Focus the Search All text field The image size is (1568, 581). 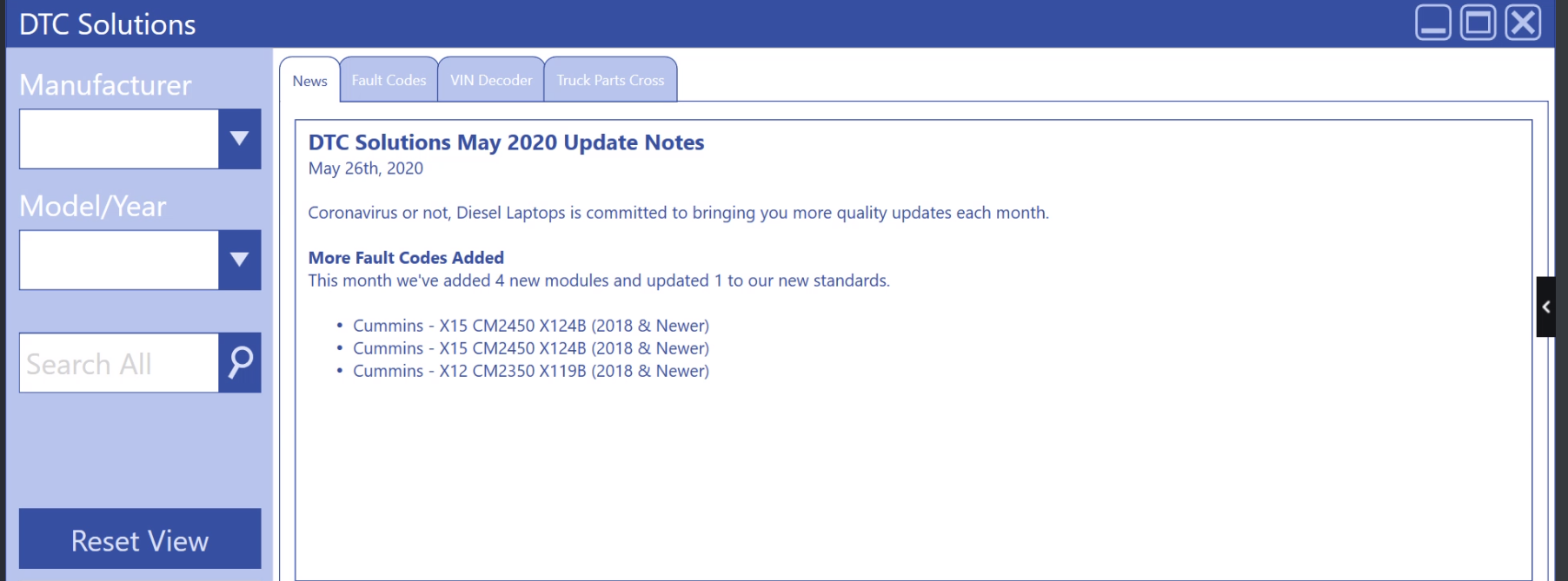119,363
